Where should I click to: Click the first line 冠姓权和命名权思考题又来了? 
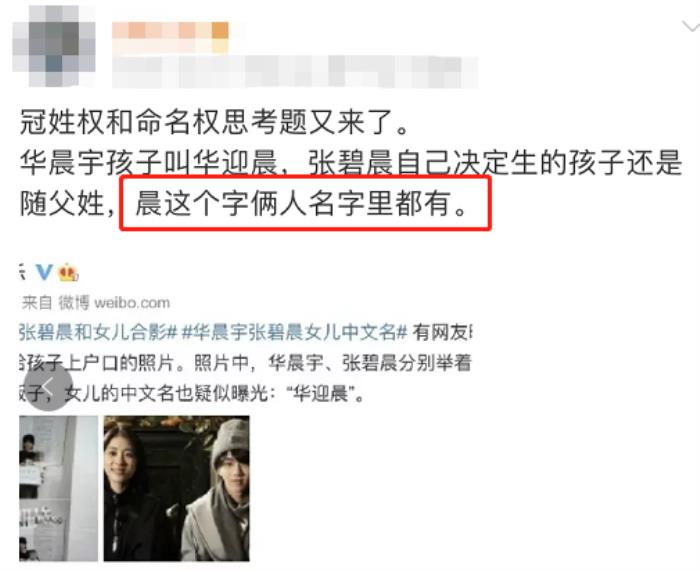(214, 122)
